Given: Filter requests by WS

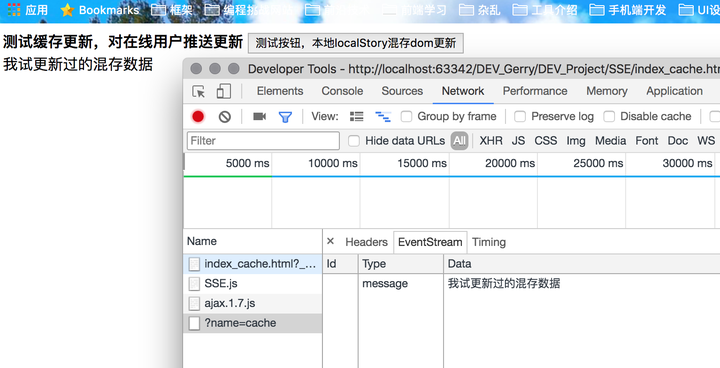Looking at the screenshot, I should [706, 141].
